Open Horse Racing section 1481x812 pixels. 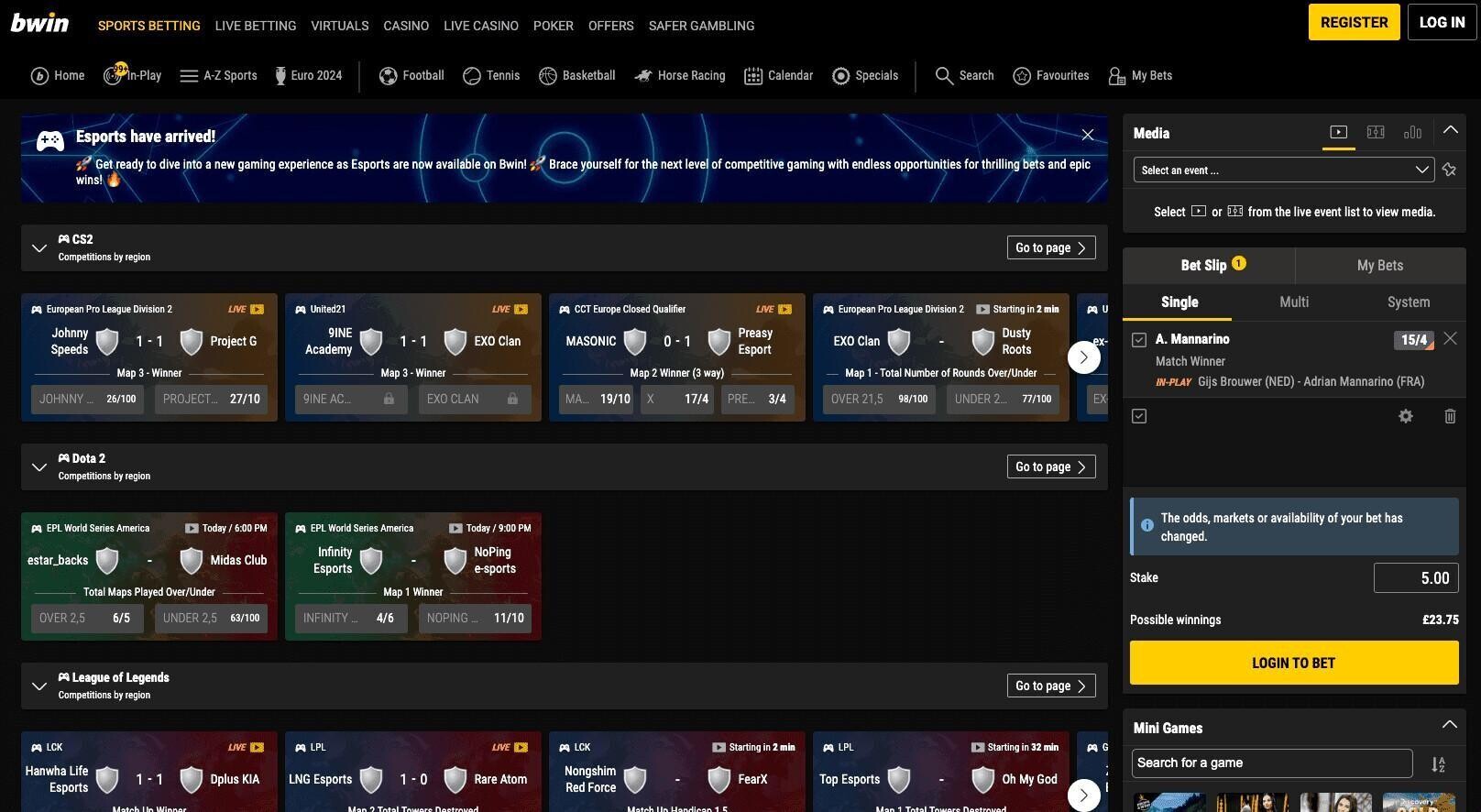(x=679, y=76)
